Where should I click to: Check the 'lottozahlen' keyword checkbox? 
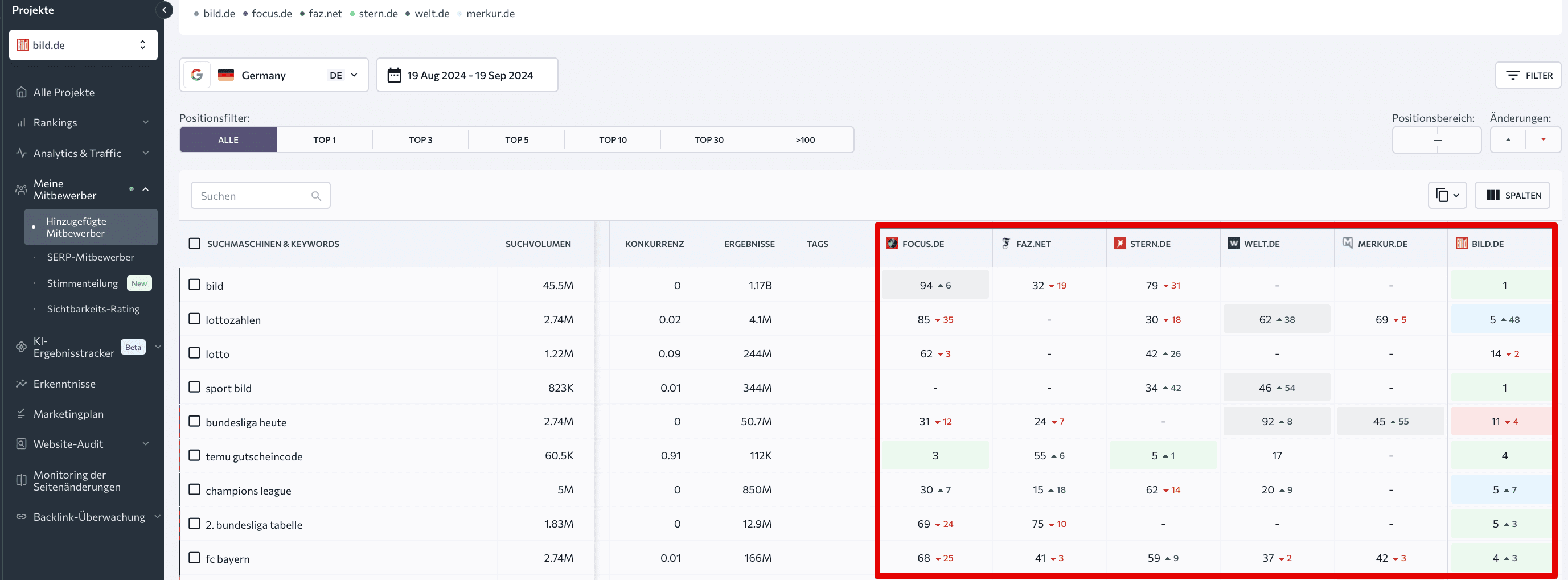(194, 319)
